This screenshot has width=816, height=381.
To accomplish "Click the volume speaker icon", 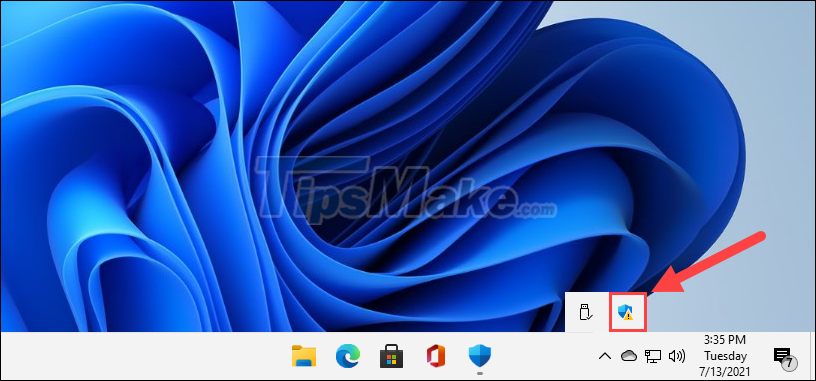I will 677,356.
